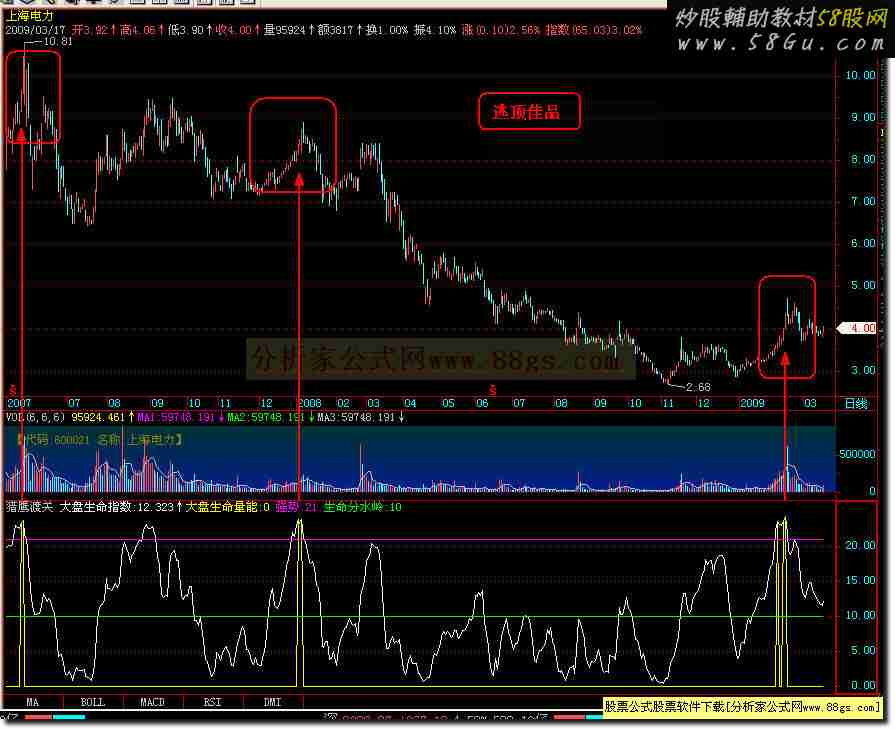895x730 pixels.
Task: Click the MA1:59748.191 volume value
Action: coord(176,417)
